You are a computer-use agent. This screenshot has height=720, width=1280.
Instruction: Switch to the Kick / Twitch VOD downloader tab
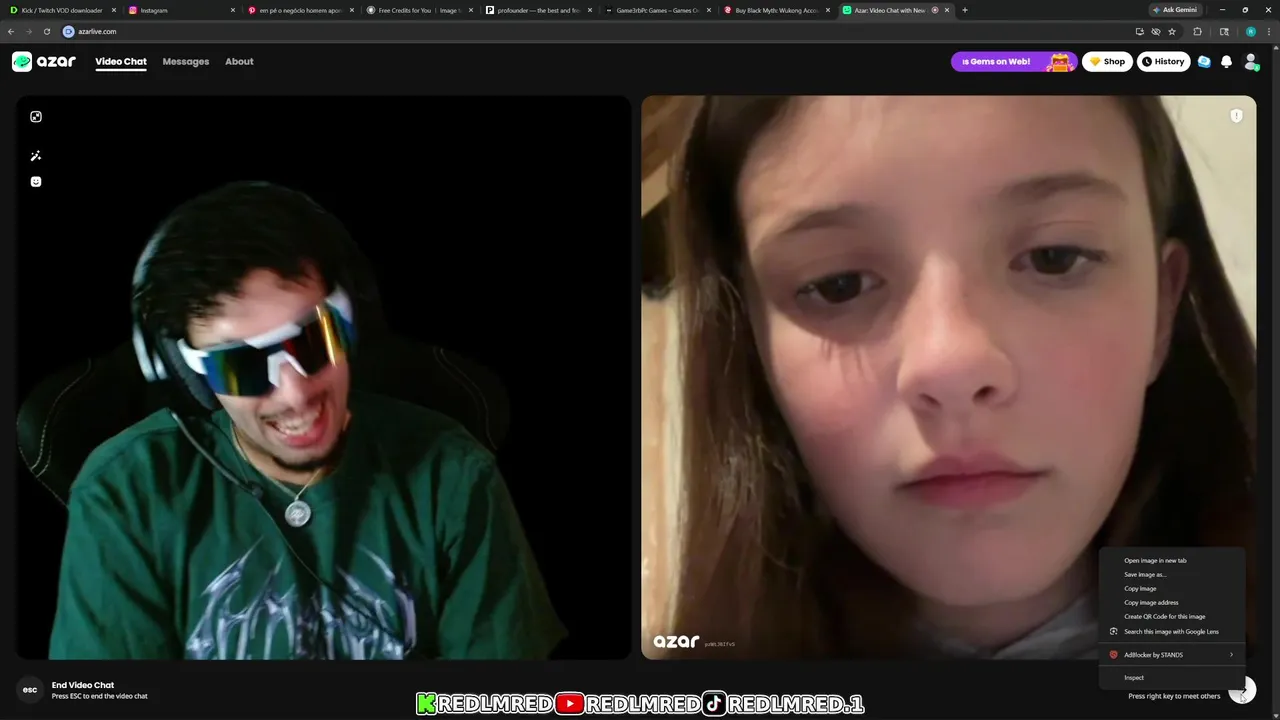[x=62, y=10]
